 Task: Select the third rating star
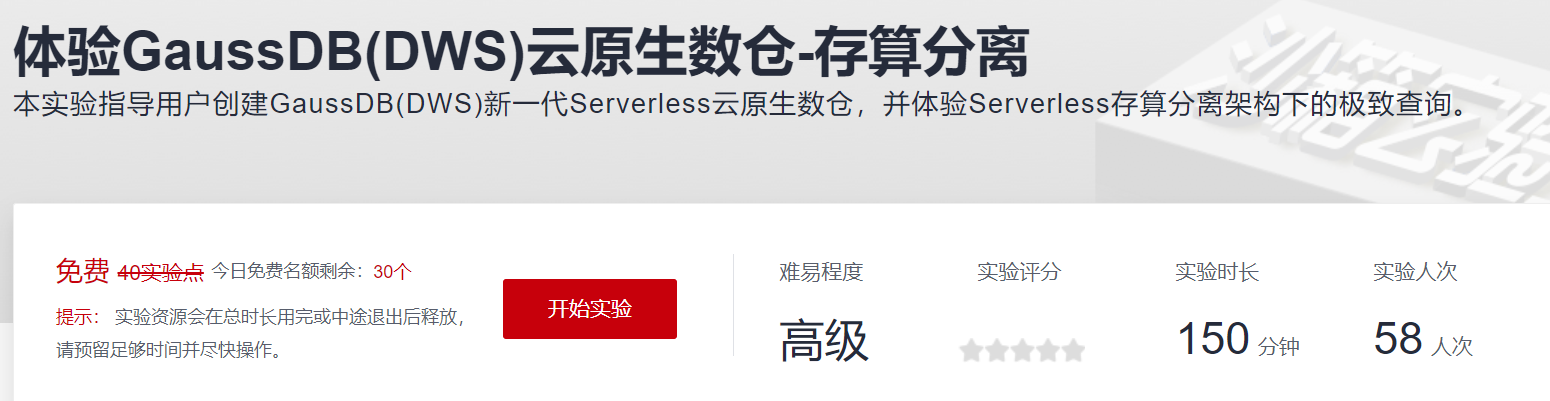pos(1022,351)
